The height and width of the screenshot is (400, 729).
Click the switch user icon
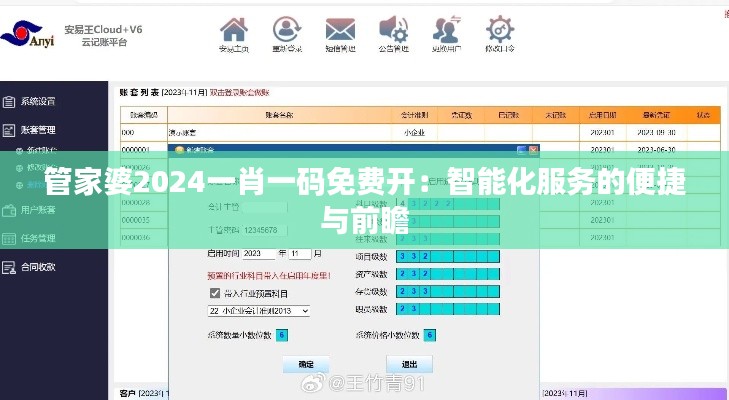446,28
